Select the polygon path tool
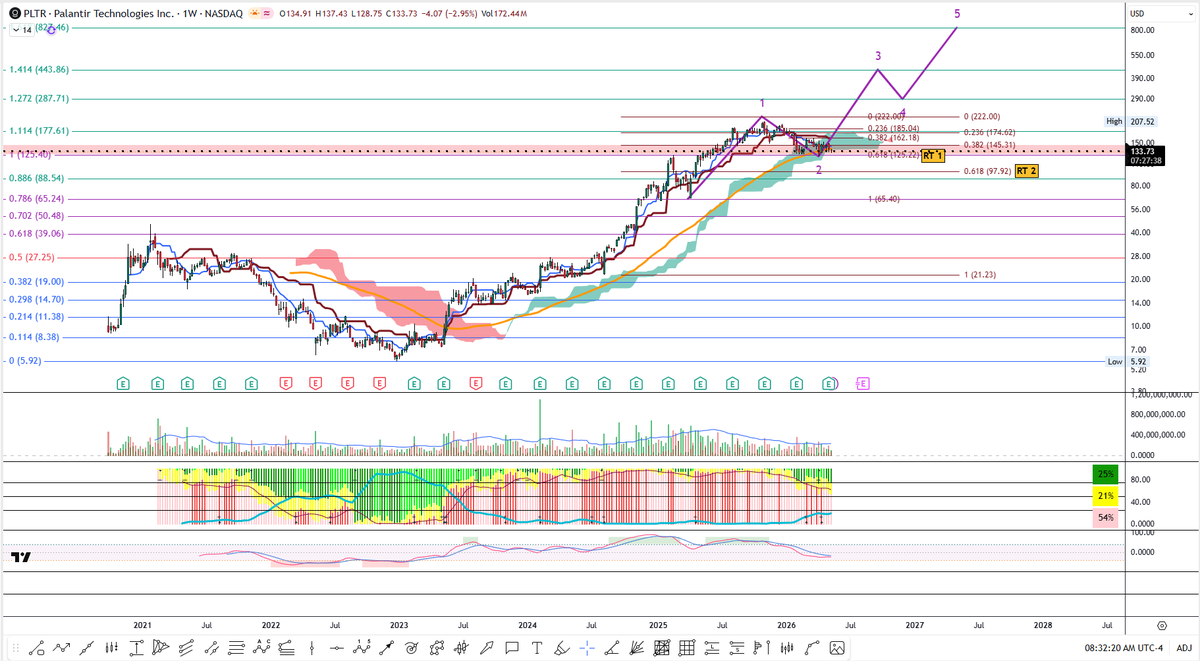Viewport: 1200px width, 661px height. click(437, 648)
